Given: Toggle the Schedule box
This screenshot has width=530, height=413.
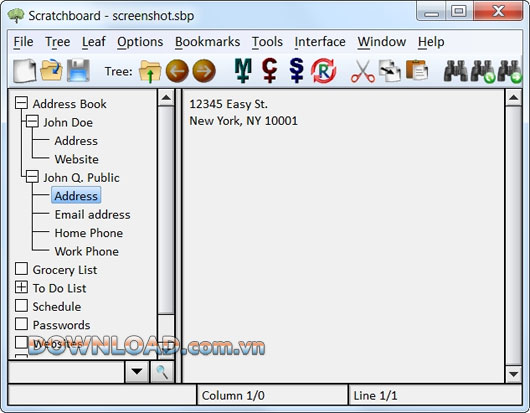Looking at the screenshot, I should (x=21, y=306).
